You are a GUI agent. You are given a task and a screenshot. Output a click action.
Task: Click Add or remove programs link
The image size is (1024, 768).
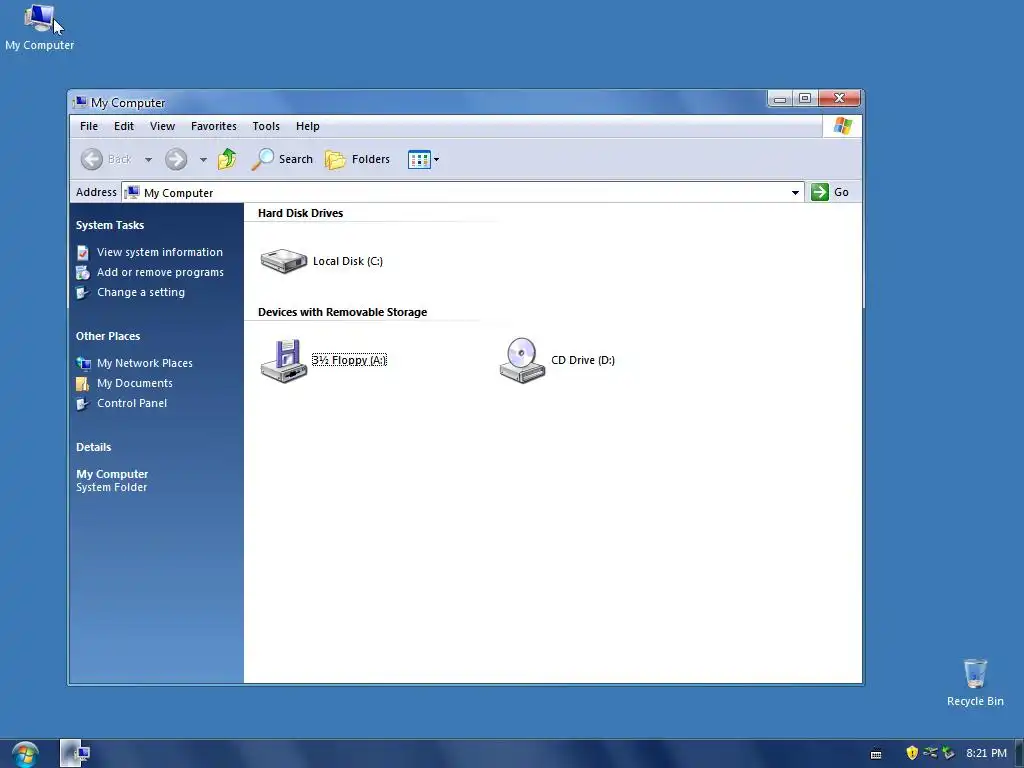pos(161,272)
